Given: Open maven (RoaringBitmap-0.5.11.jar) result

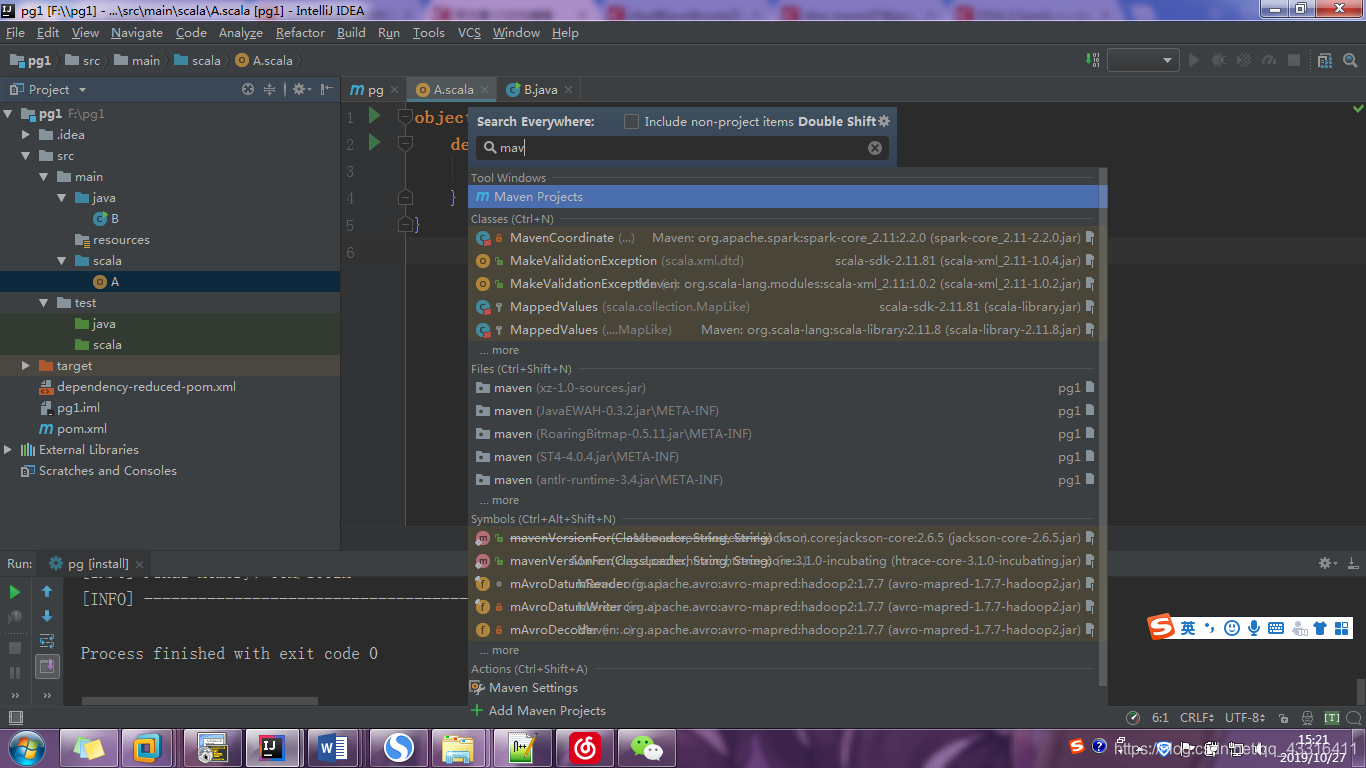Looking at the screenshot, I should click(784, 434).
